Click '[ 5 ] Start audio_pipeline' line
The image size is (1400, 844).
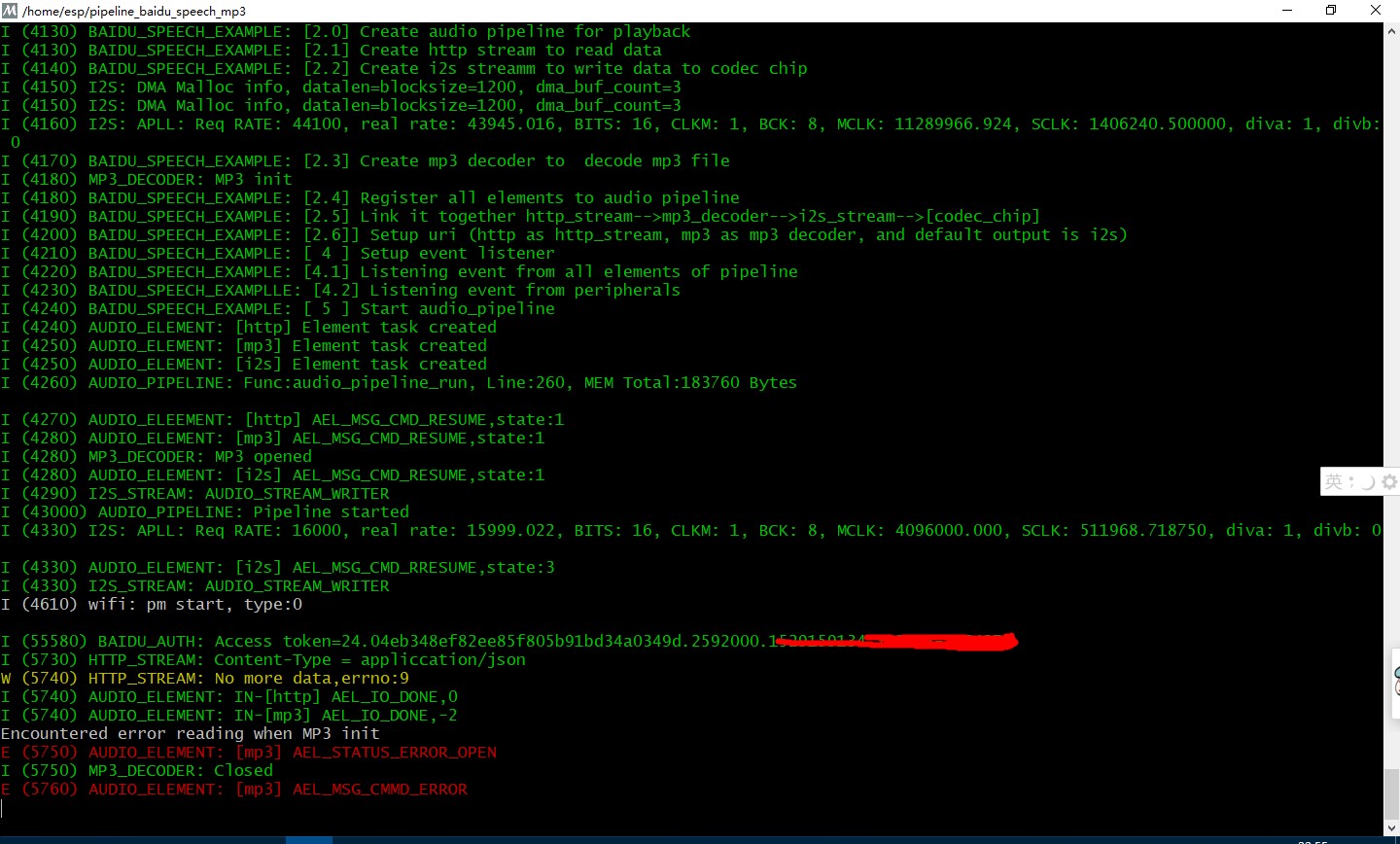pos(278,308)
